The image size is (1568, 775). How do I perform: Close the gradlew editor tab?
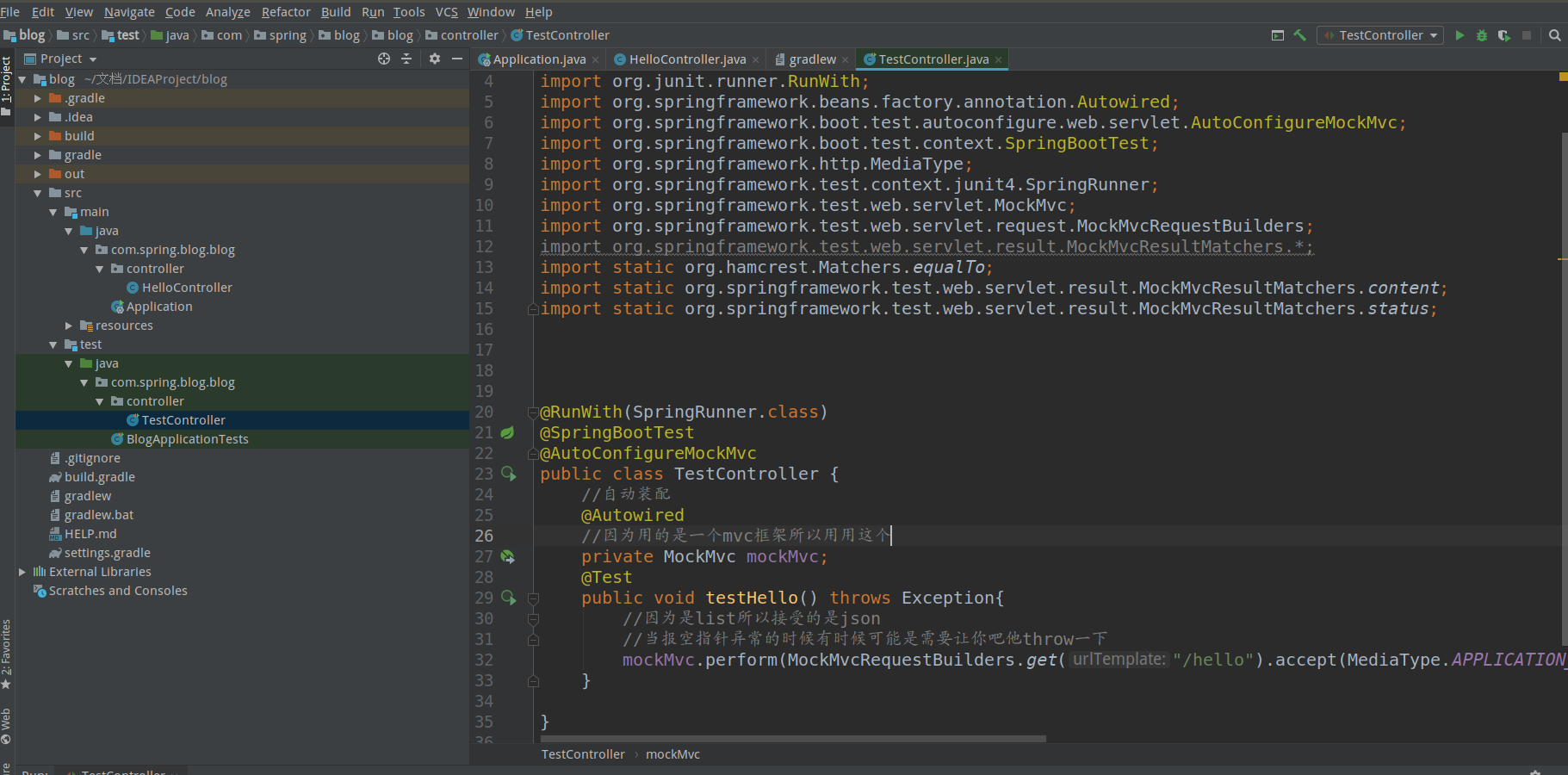coord(845,59)
